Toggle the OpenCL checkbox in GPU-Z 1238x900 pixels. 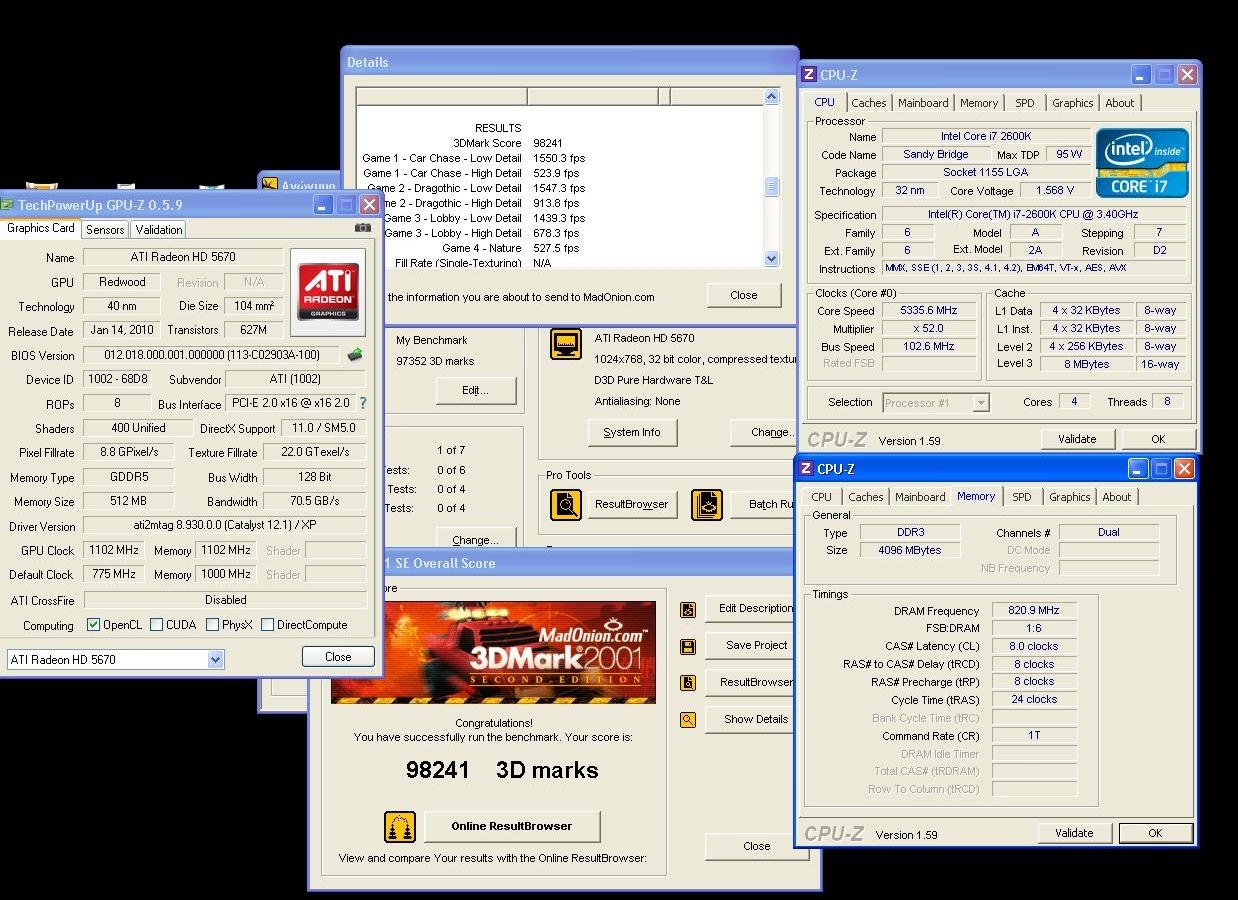tap(94, 625)
